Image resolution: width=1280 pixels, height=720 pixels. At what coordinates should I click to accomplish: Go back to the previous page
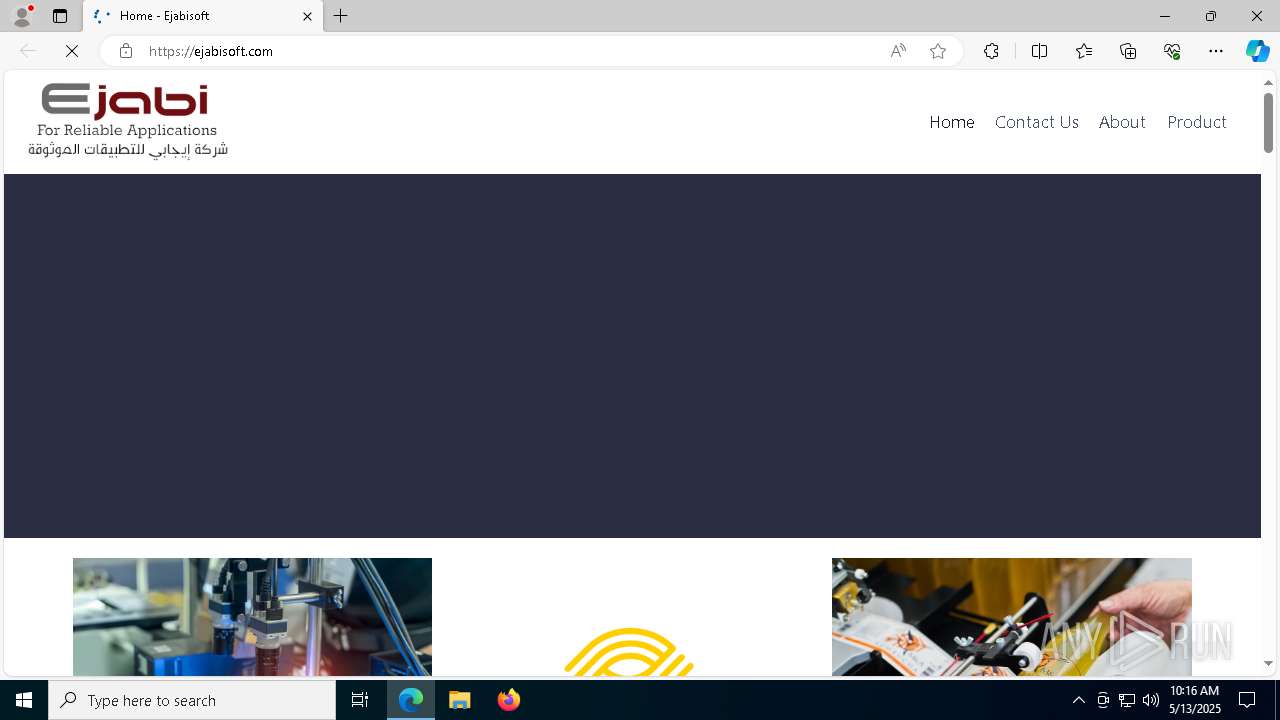[x=28, y=51]
